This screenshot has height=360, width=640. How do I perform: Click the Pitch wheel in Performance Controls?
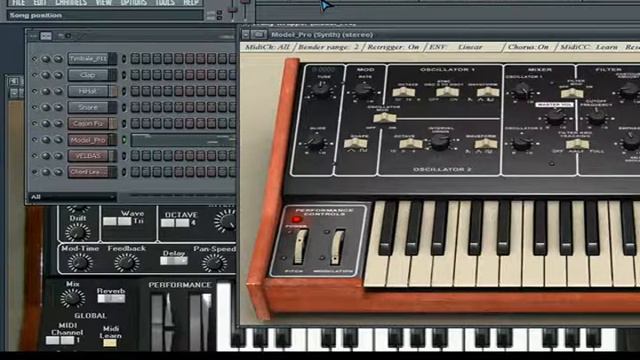300,247
